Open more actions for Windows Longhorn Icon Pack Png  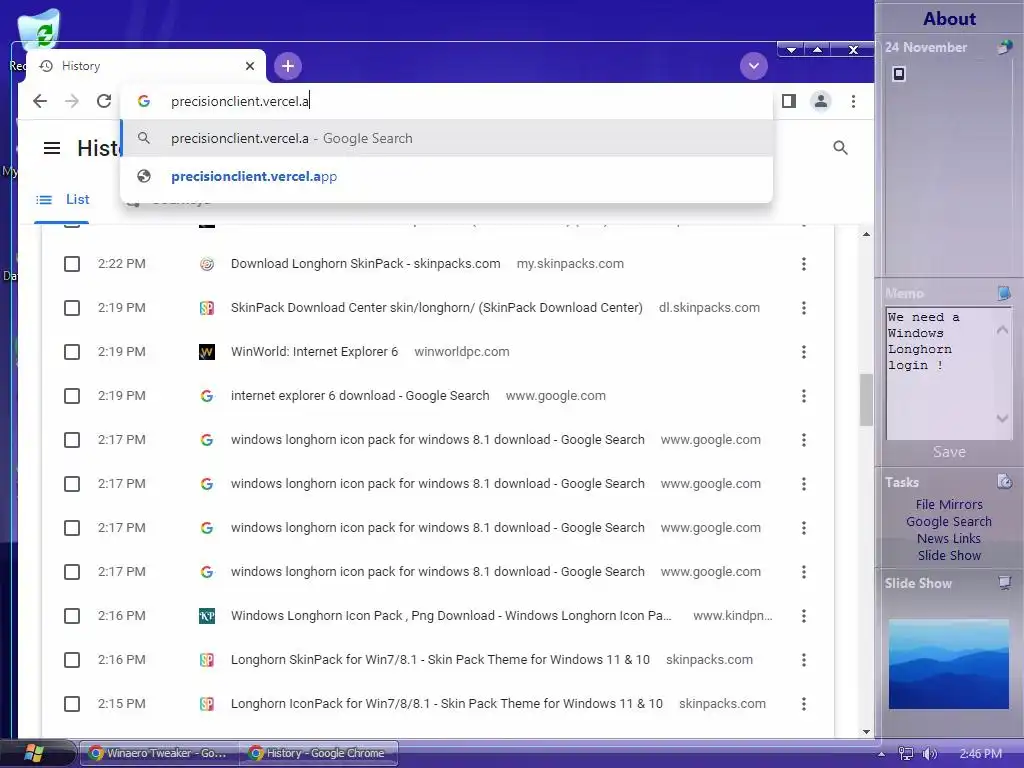[x=804, y=616]
